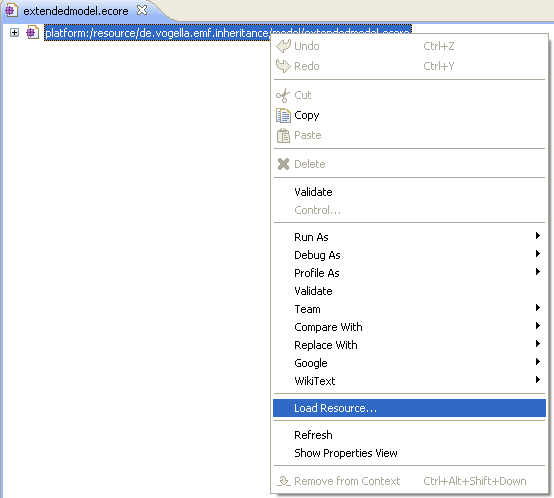The image size is (554, 498).
Task: Click the Copy documents icon
Action: [283, 115]
